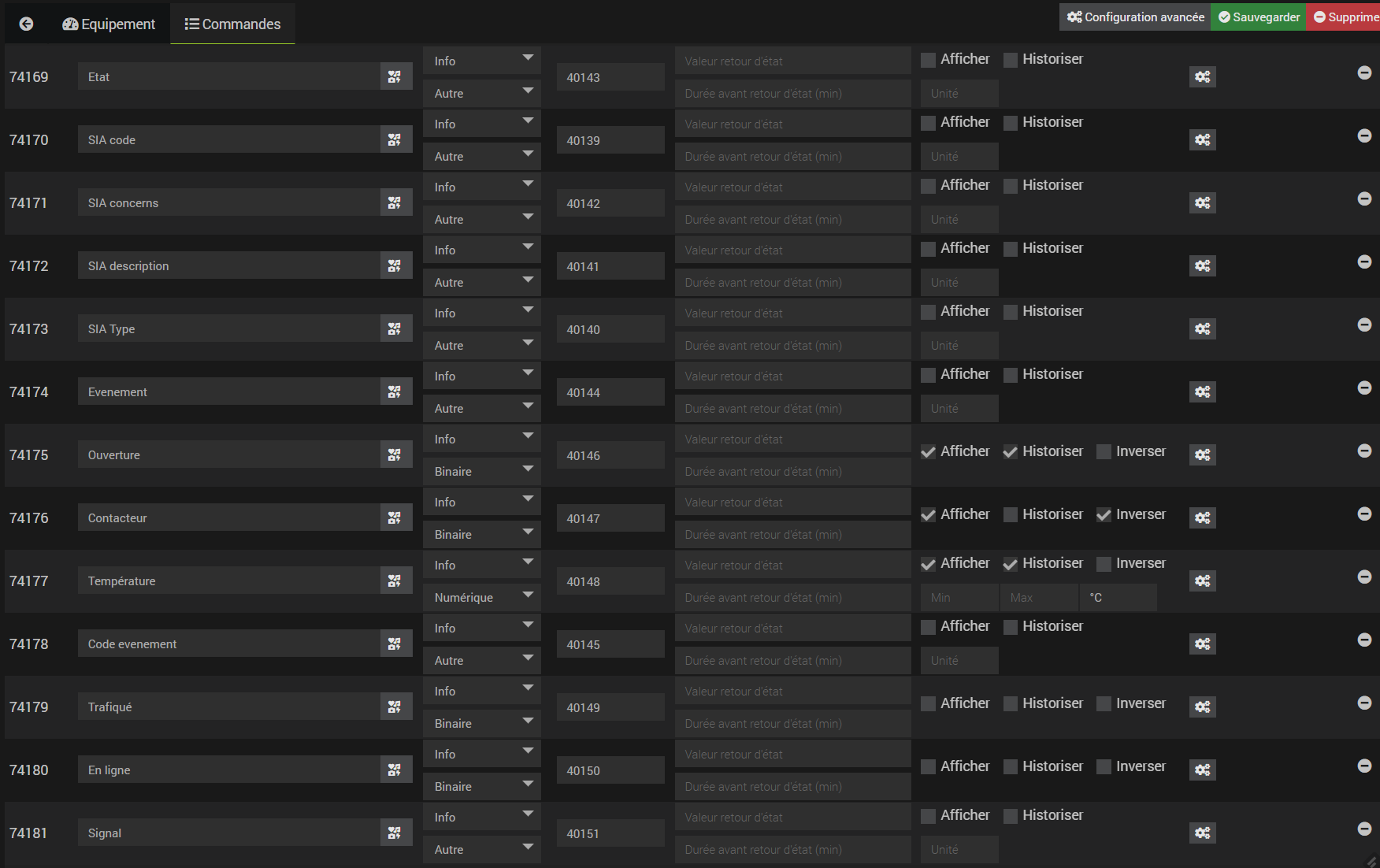Image resolution: width=1380 pixels, height=868 pixels.
Task: Edit the Etat command name field
Action: pos(229,76)
